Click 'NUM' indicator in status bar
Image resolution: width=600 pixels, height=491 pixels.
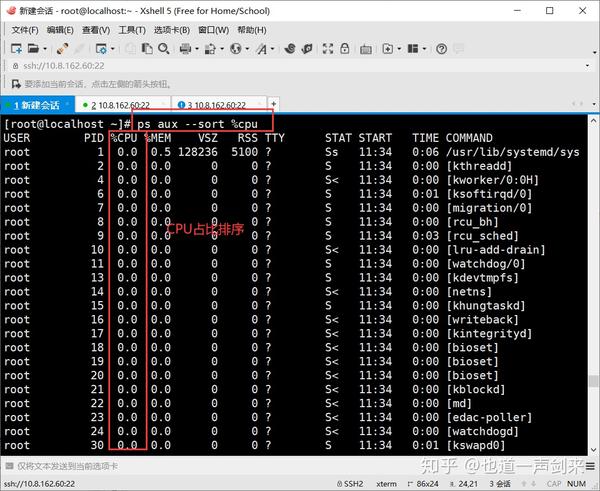(x=576, y=484)
